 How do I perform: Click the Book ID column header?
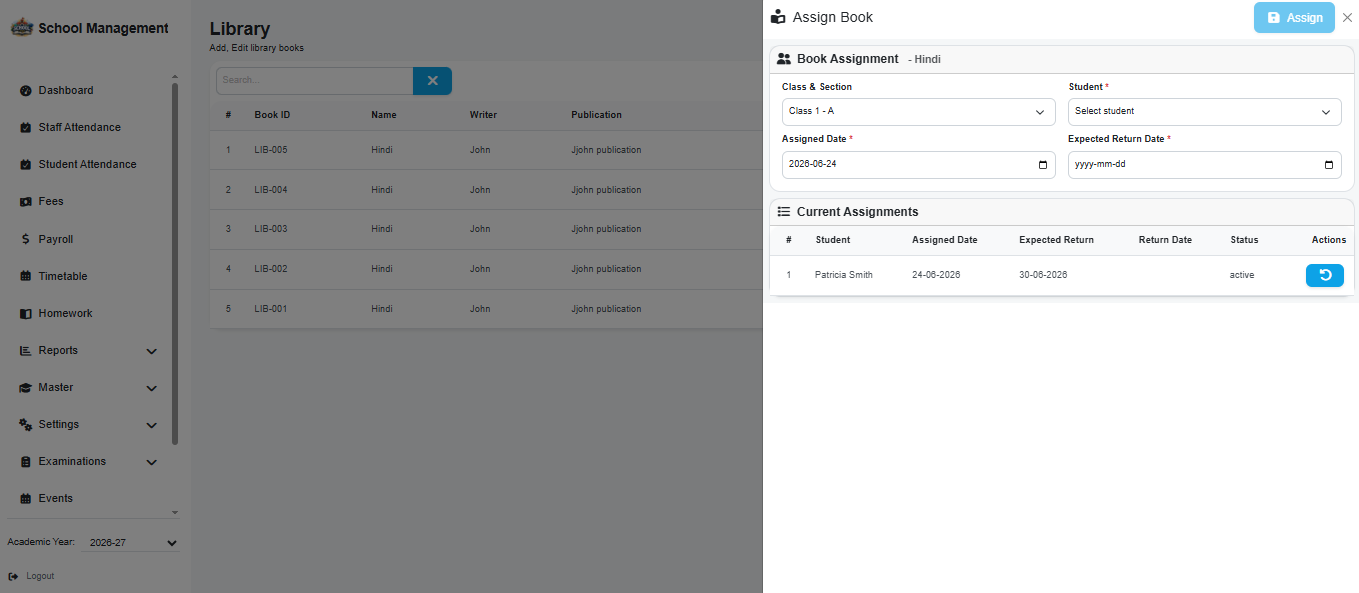coord(272,115)
